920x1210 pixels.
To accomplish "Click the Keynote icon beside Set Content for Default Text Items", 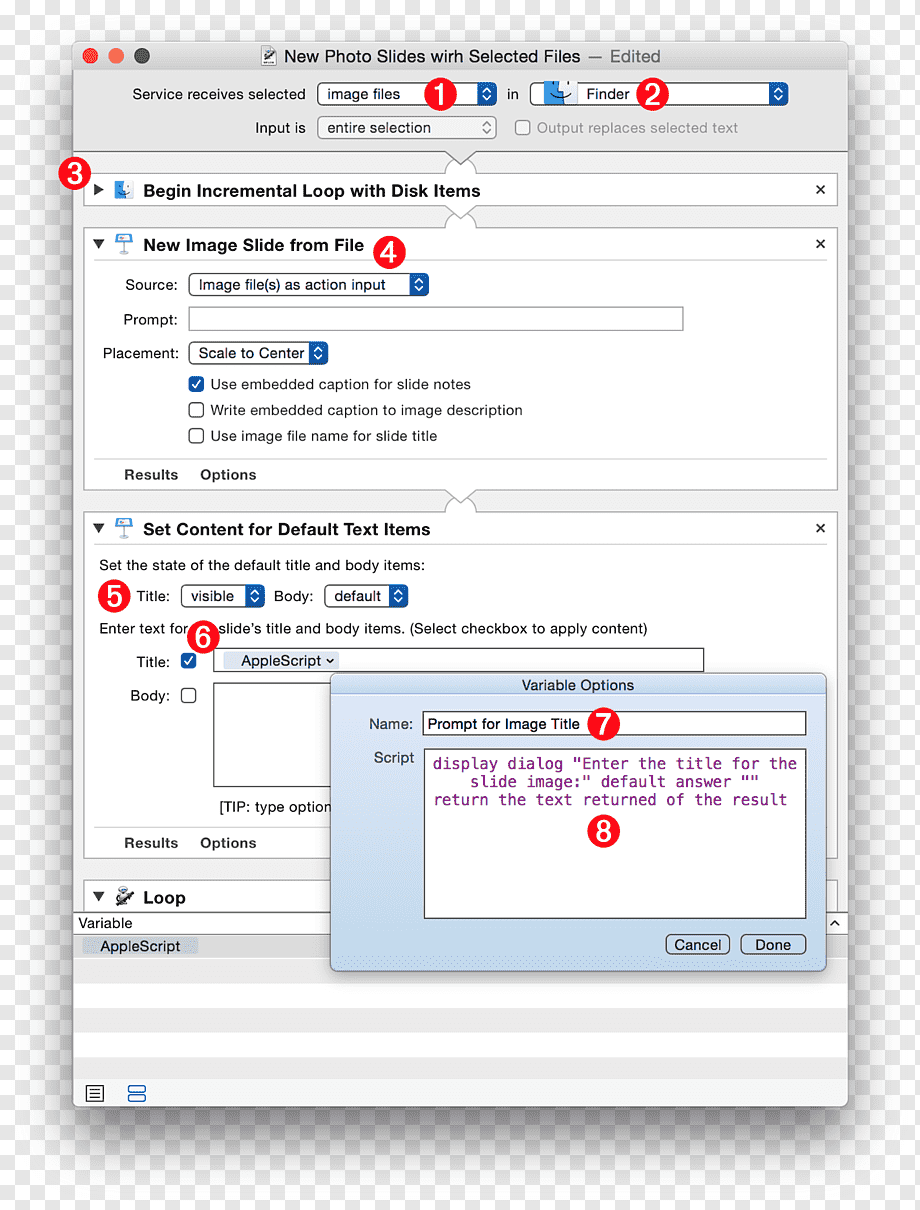I will 124,529.
